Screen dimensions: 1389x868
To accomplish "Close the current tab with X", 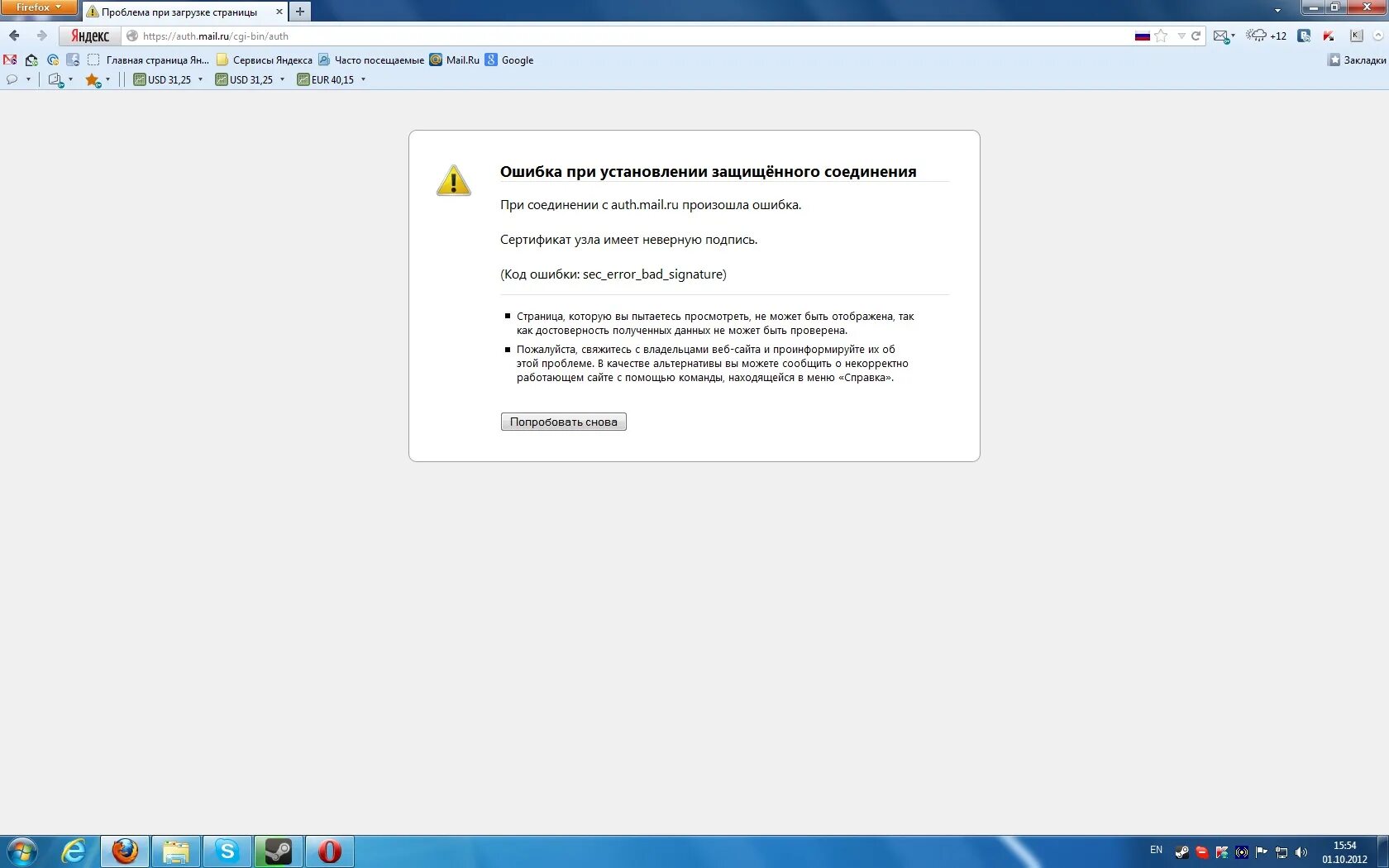I will (x=279, y=12).
